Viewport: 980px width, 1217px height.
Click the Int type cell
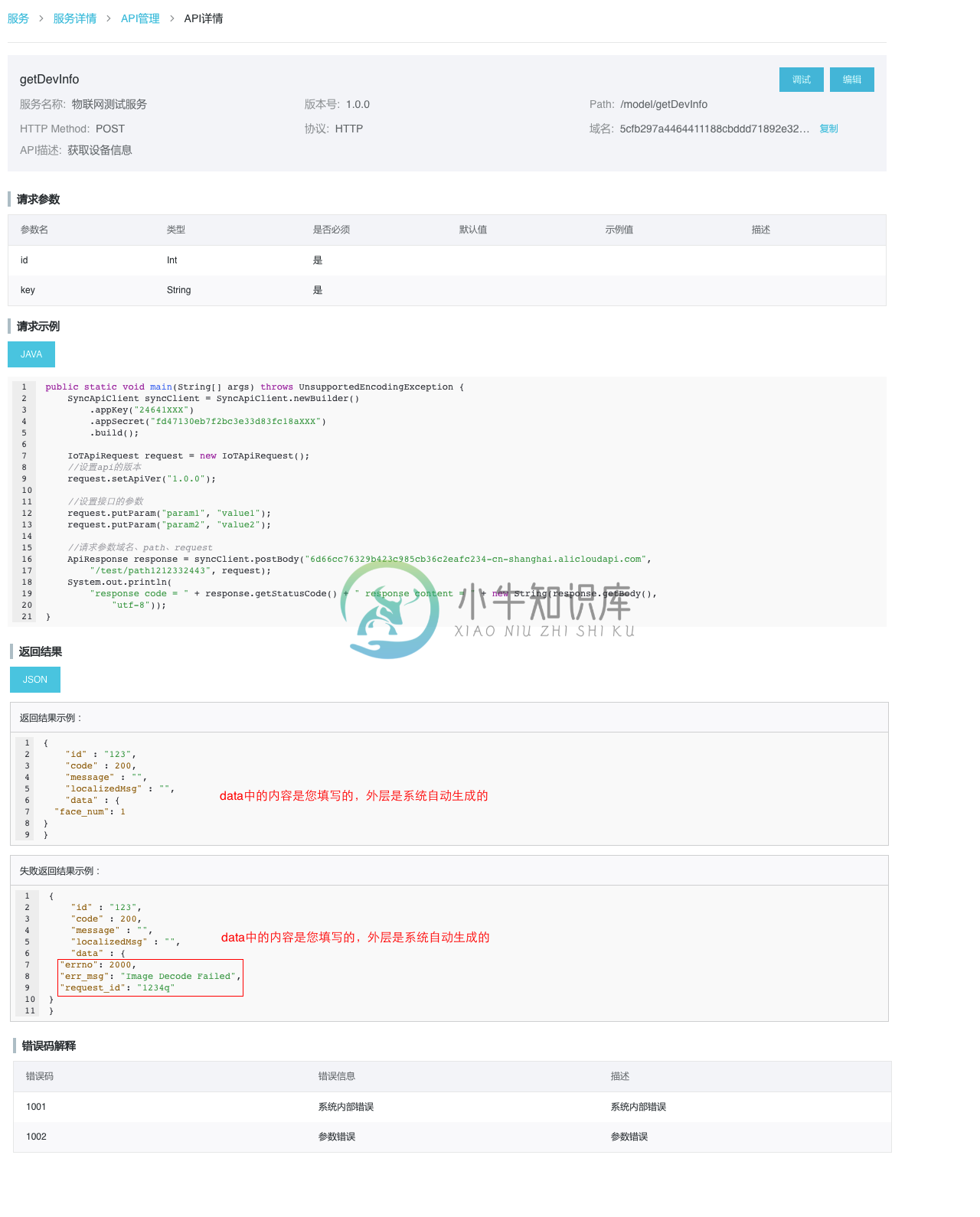coord(172,260)
